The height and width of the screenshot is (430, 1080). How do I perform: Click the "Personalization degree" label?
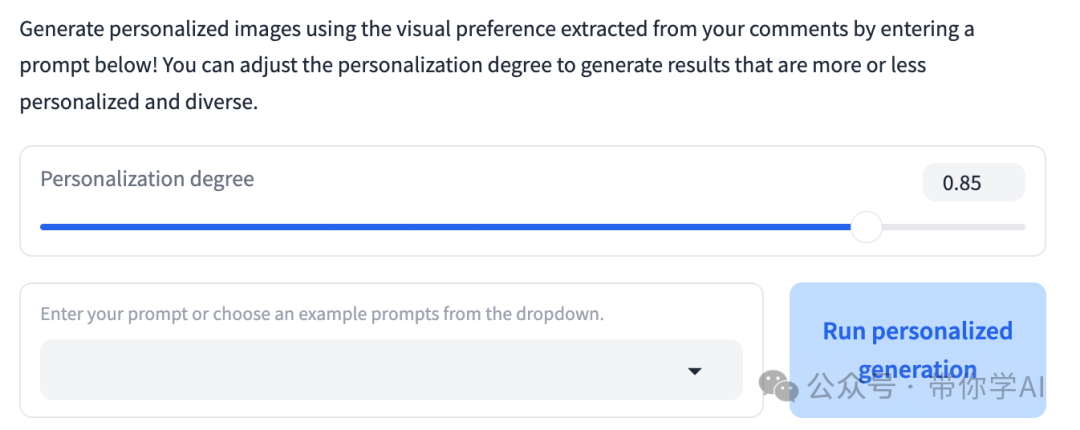point(147,179)
